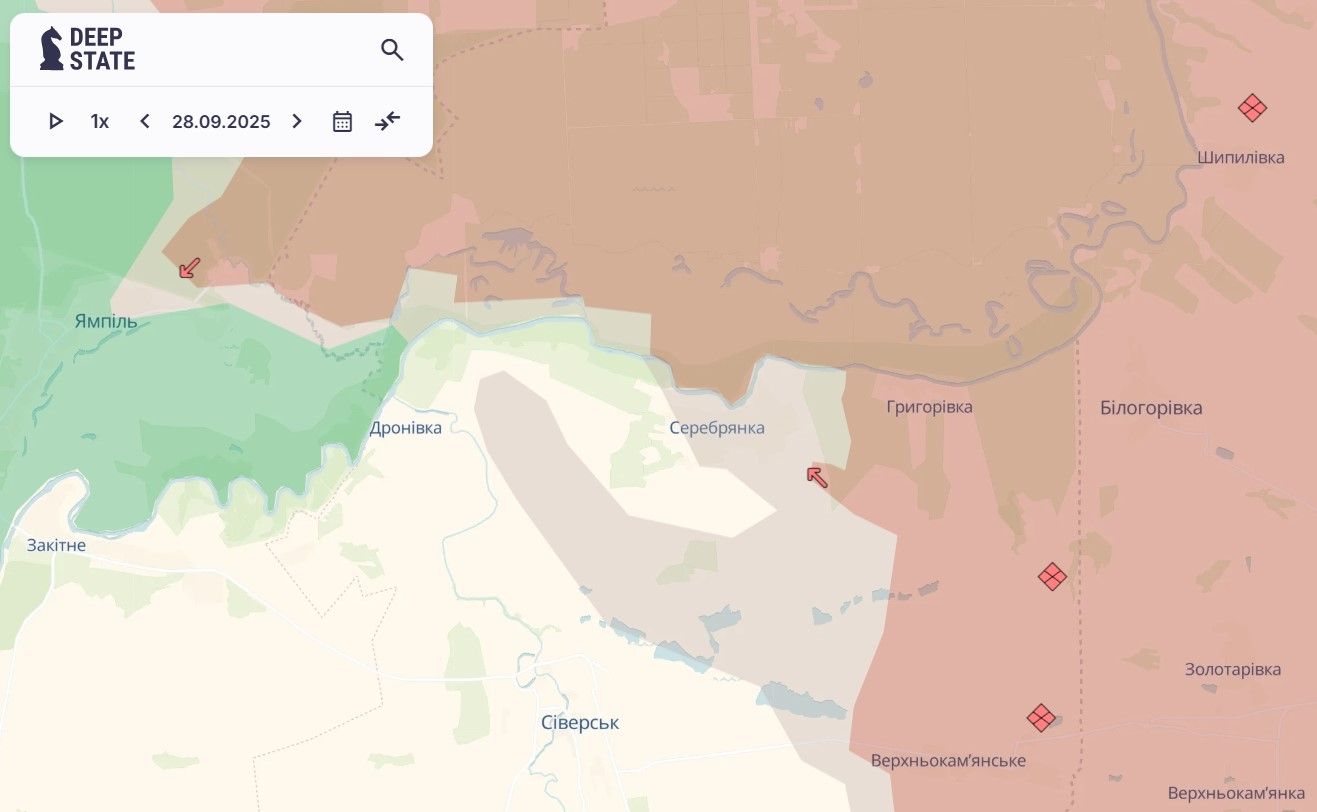
Task: Select the Білогорівка settlement label
Action: [1151, 407]
